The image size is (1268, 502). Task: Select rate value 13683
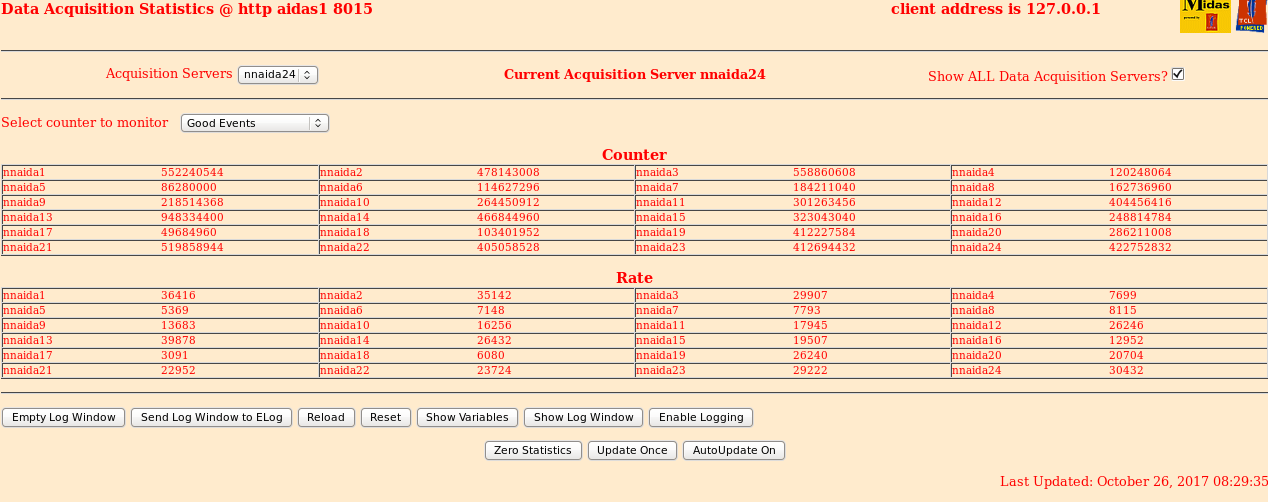tap(178, 325)
